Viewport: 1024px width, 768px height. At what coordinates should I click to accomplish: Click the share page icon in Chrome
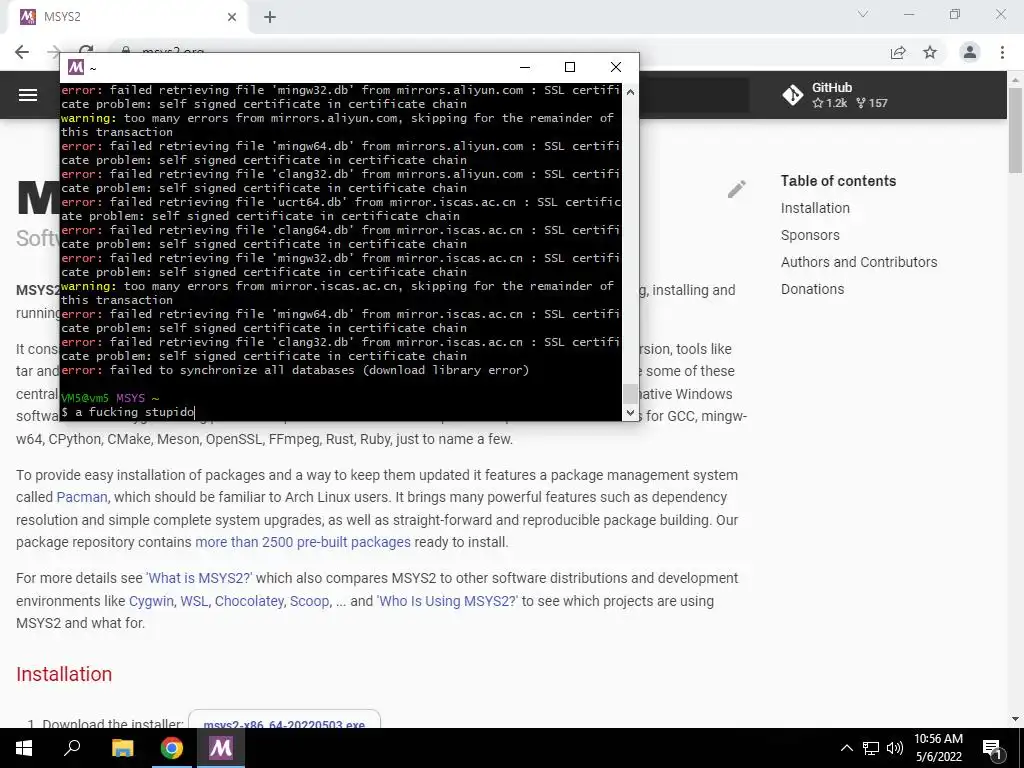pyautogui.click(x=898, y=52)
